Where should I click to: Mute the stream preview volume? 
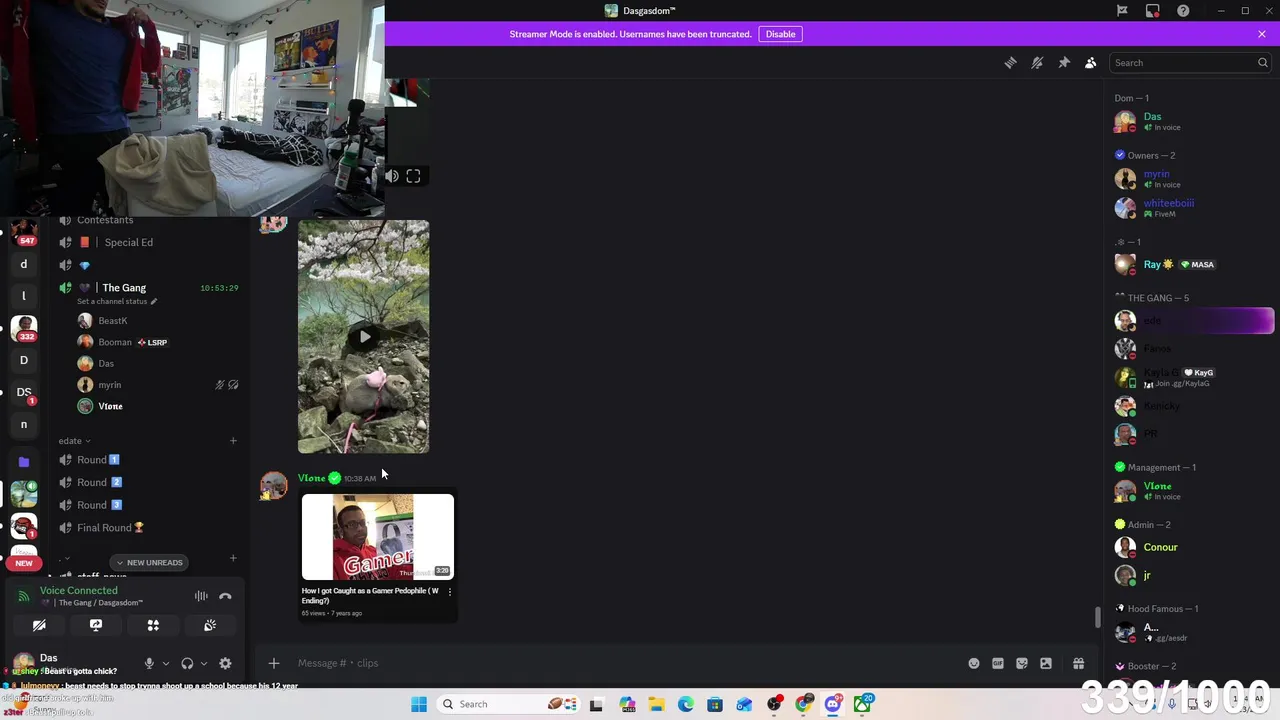(x=391, y=176)
